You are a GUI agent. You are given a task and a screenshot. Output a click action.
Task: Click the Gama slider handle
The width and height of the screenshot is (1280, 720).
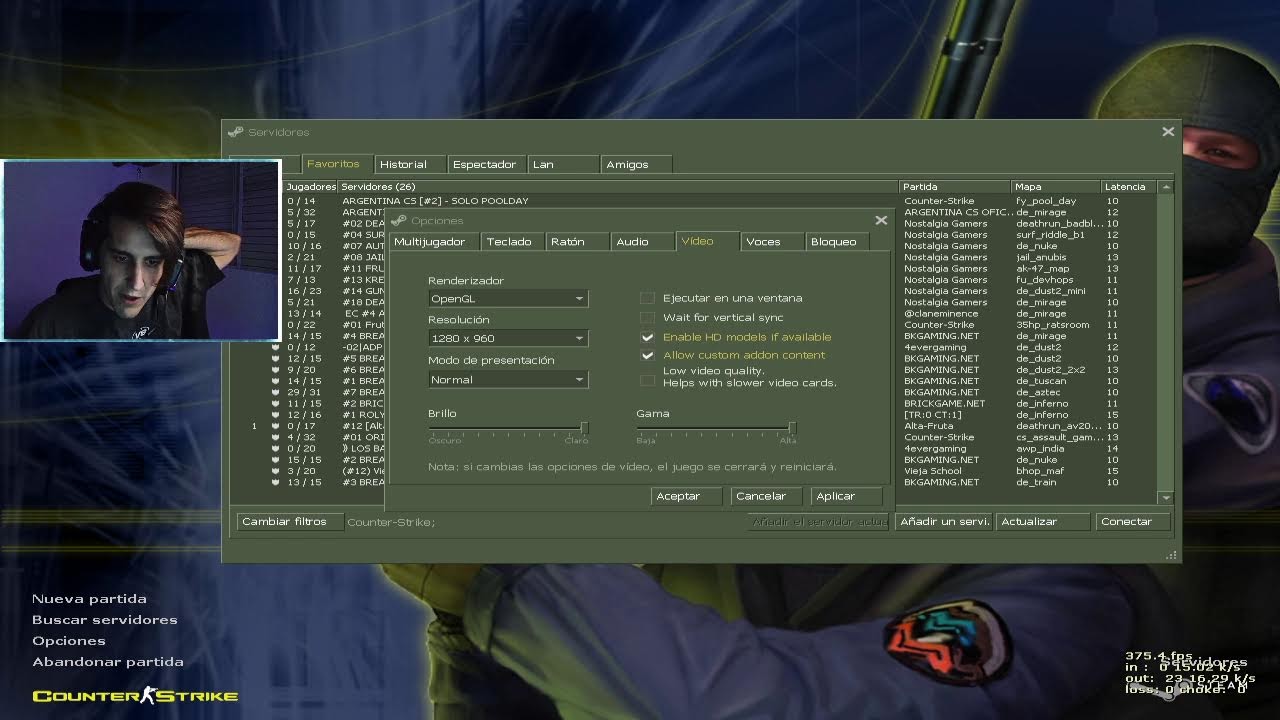tap(792, 428)
